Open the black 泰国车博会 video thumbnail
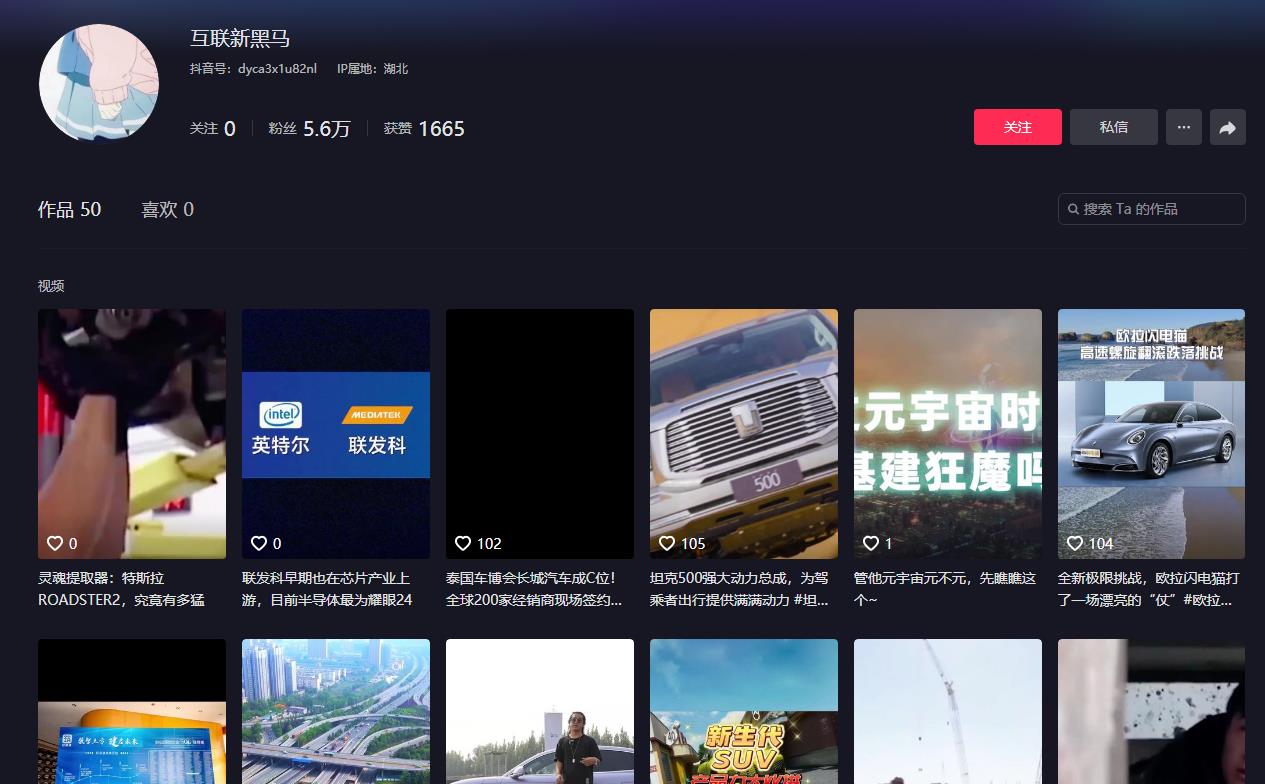The width and height of the screenshot is (1265, 784). click(540, 434)
